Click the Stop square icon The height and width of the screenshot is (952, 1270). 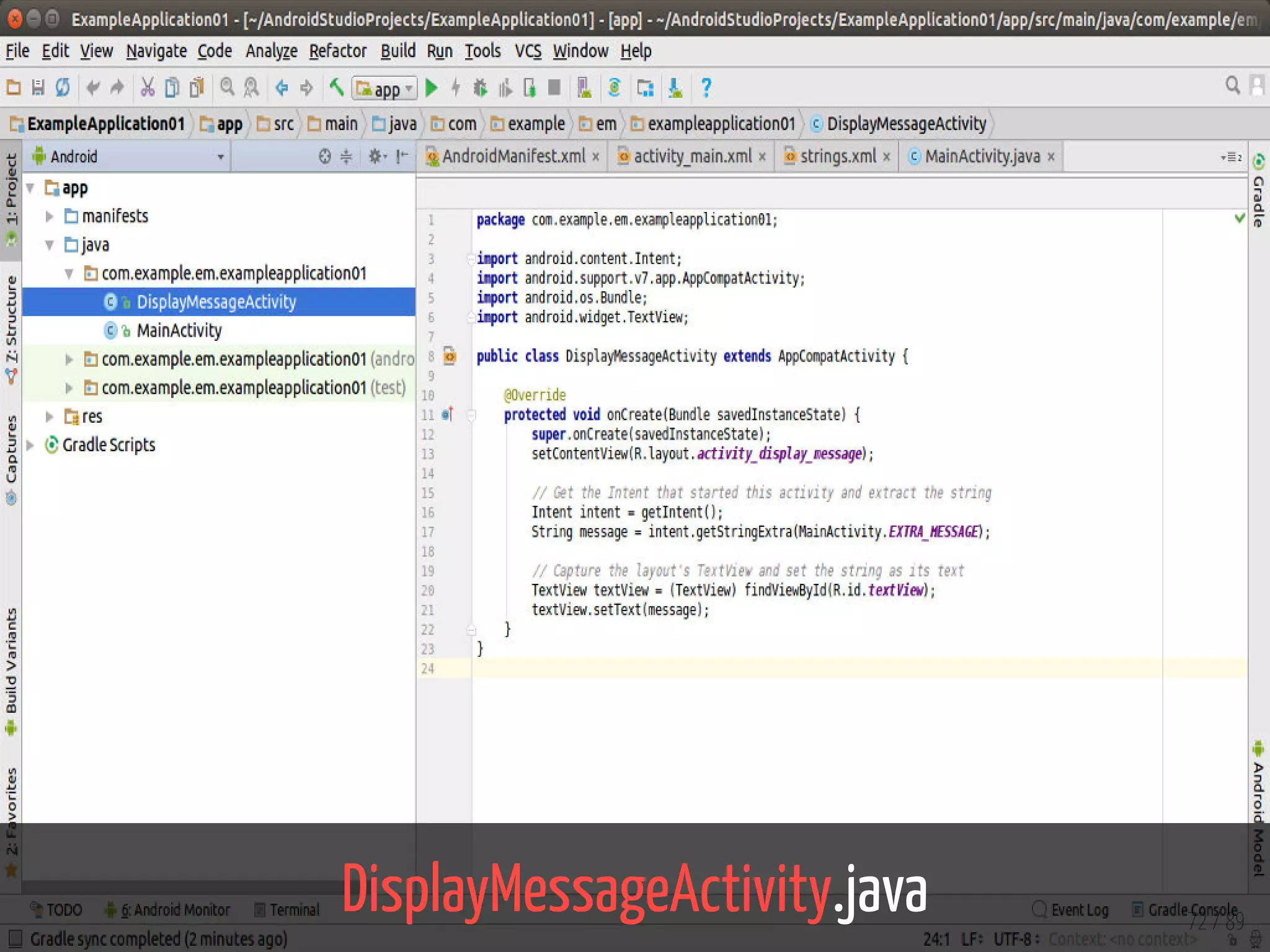[554, 87]
